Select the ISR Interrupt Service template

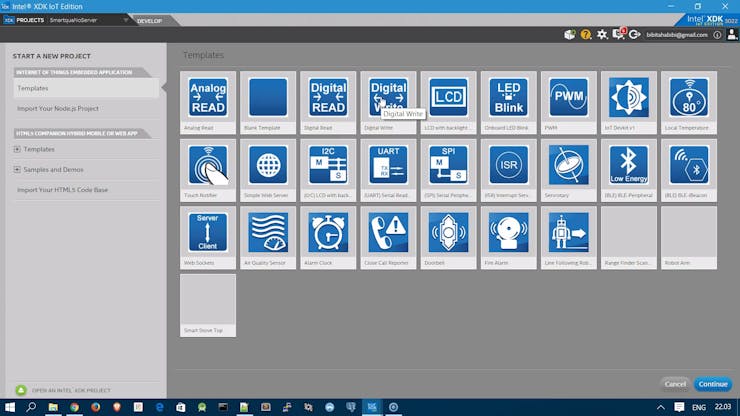point(509,170)
